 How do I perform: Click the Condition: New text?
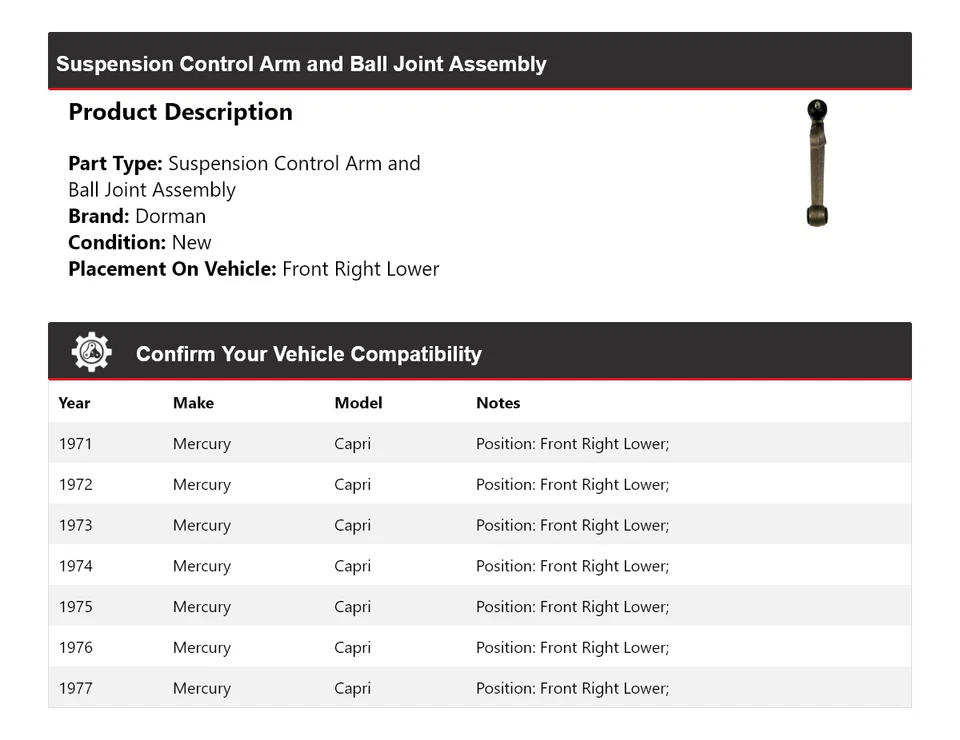[140, 242]
